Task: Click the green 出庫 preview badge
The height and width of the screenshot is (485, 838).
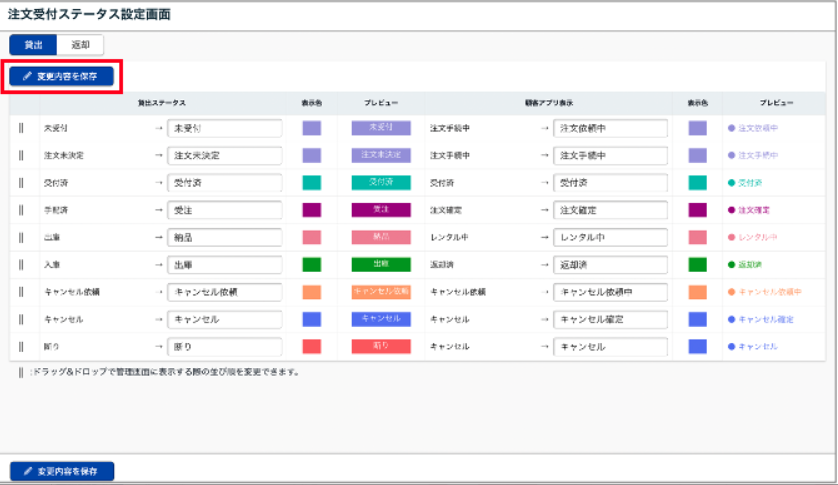Action: (x=381, y=265)
